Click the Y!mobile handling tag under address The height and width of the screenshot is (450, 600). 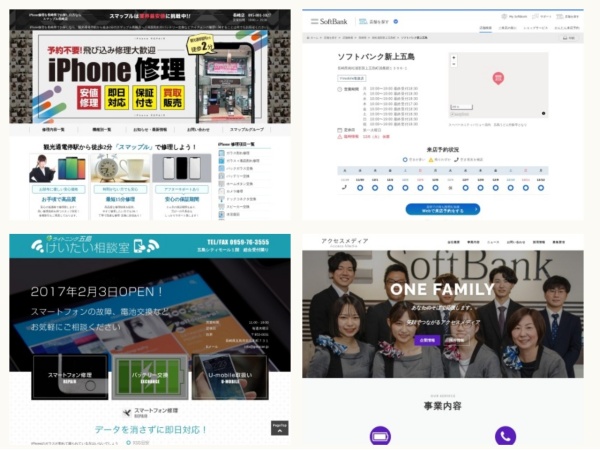[x=352, y=78]
